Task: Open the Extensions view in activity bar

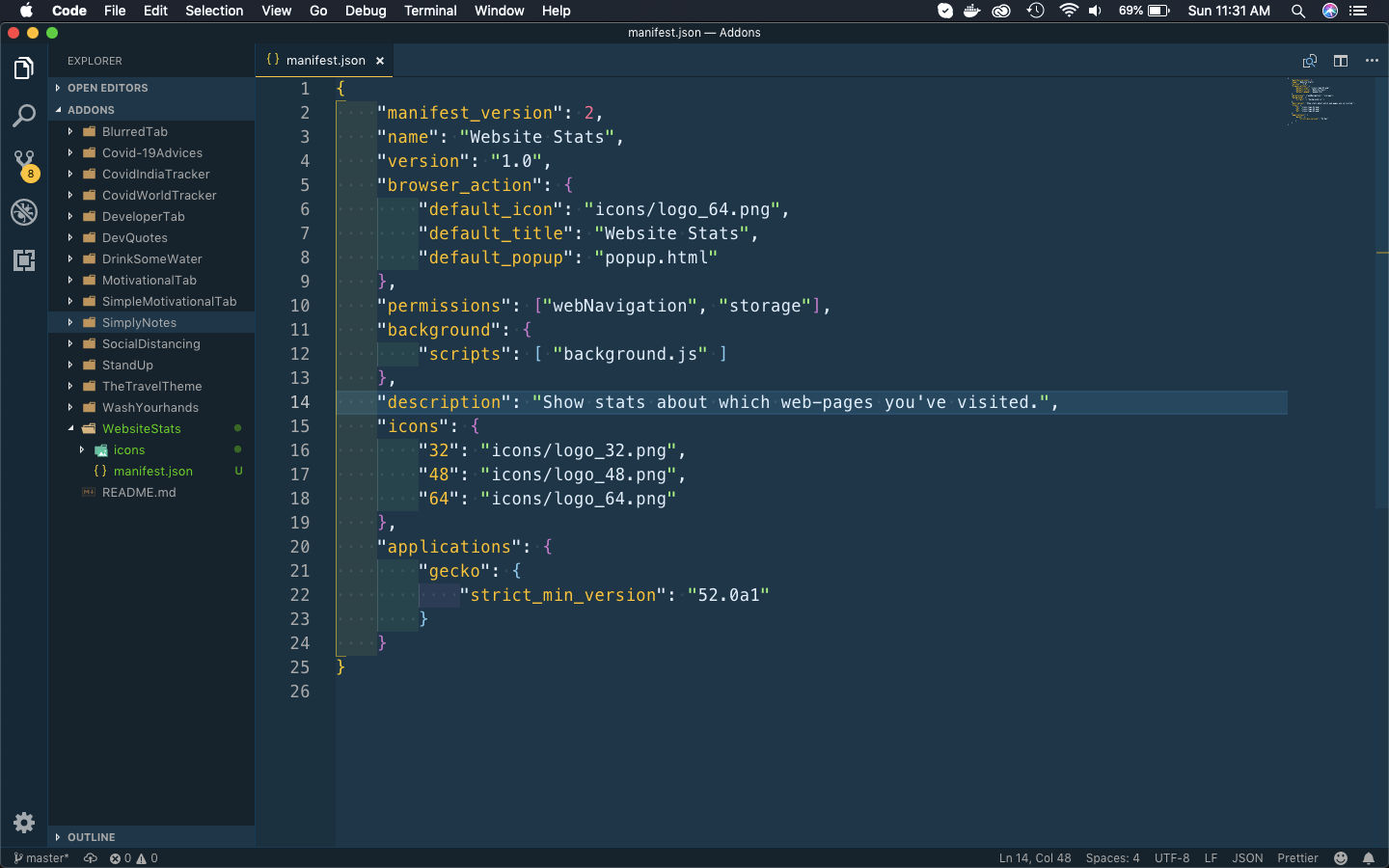Action: point(24,260)
